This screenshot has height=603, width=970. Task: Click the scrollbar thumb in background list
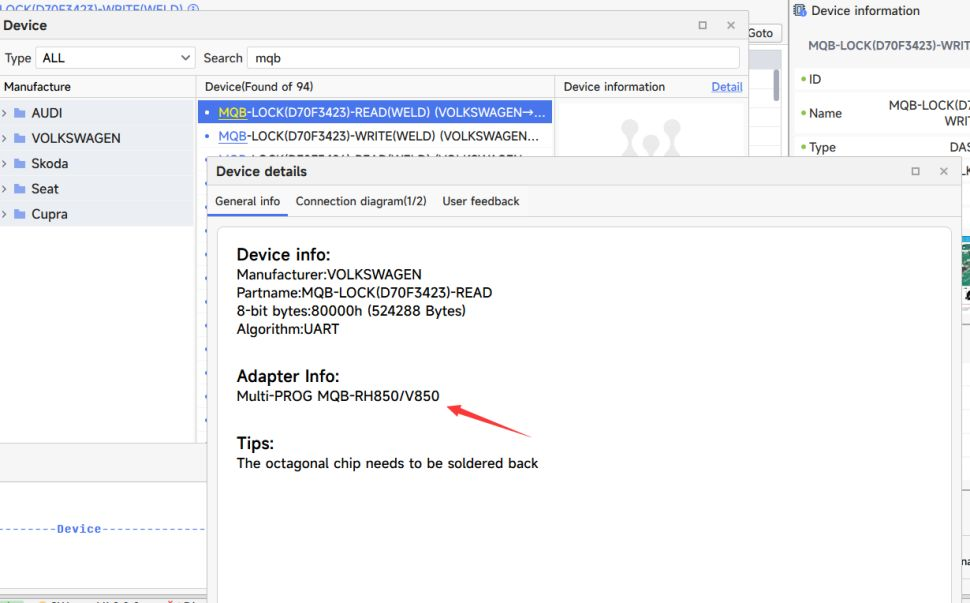[776, 85]
